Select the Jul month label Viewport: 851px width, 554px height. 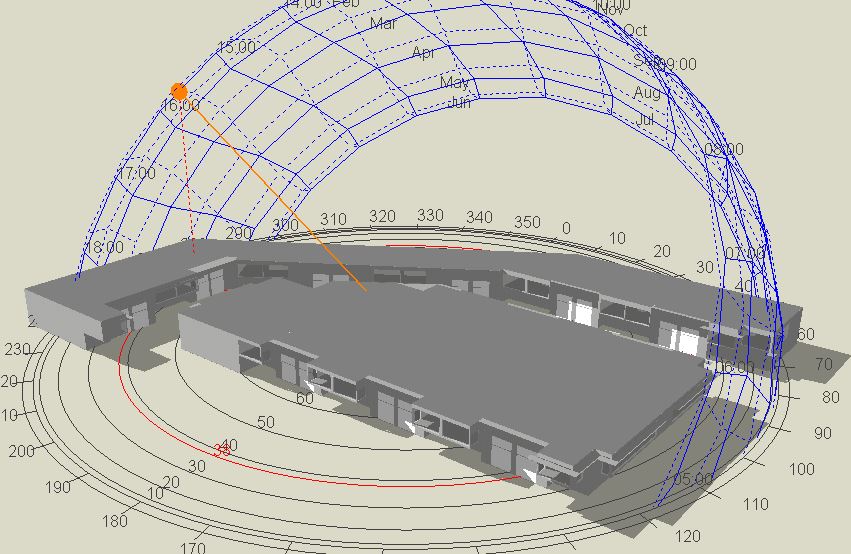coord(645,120)
